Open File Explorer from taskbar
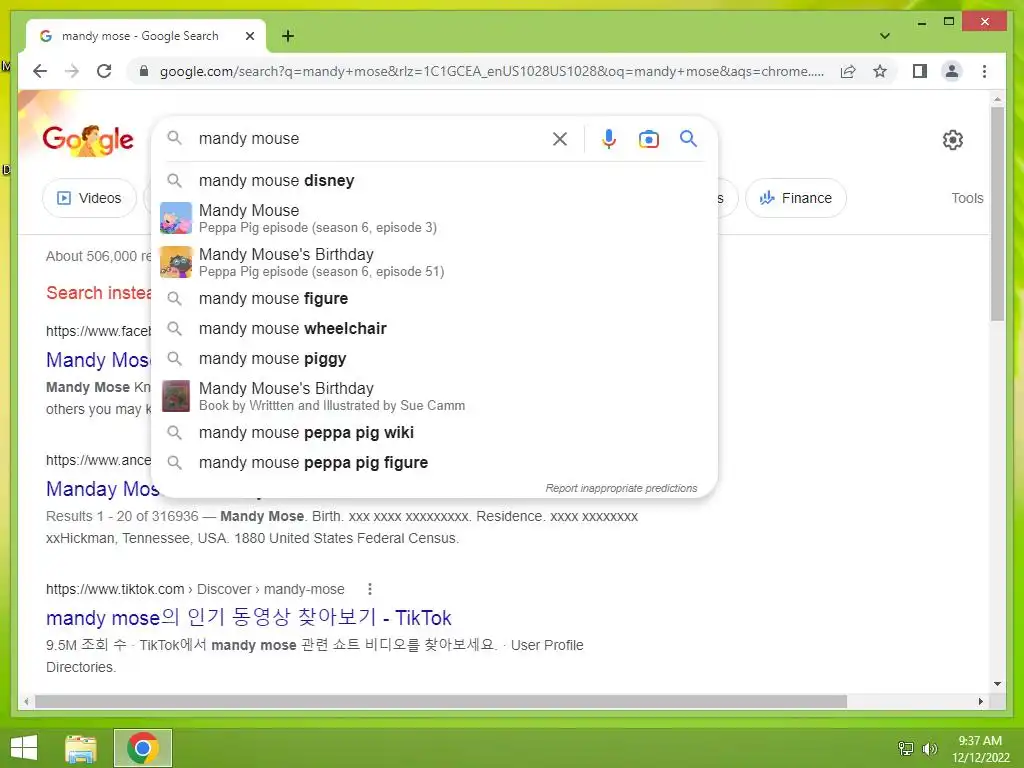The image size is (1024, 768). (x=81, y=748)
